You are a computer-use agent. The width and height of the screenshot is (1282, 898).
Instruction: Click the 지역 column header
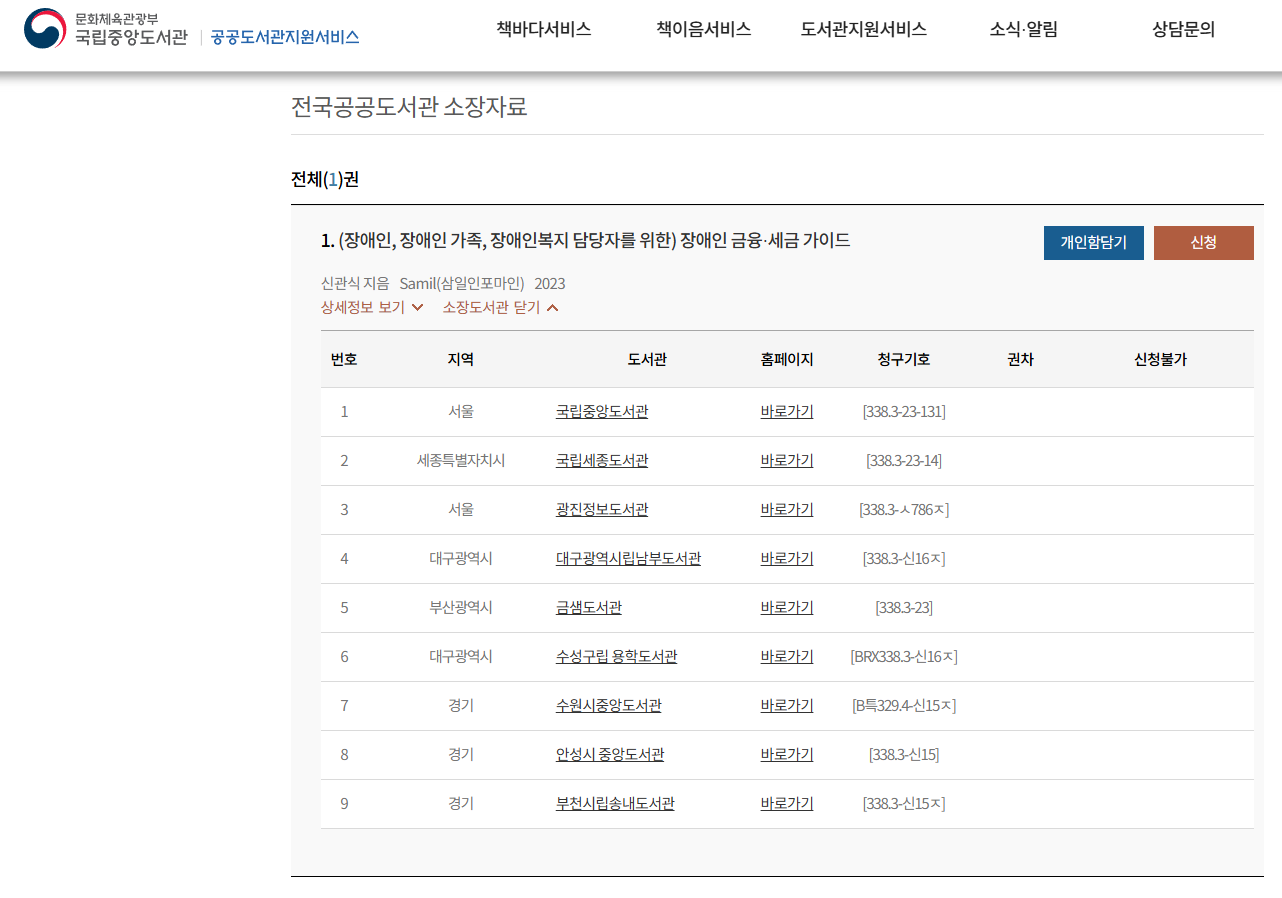[x=461, y=359]
